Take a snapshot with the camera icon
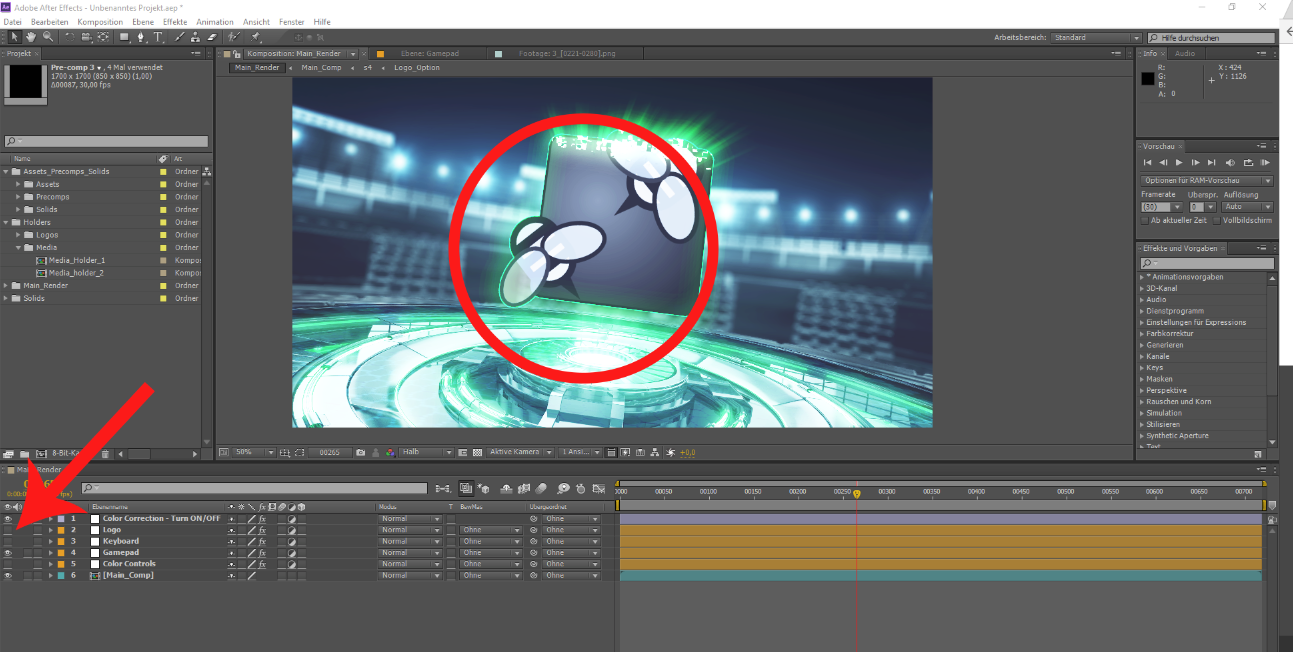The image size is (1293, 652). (360, 452)
